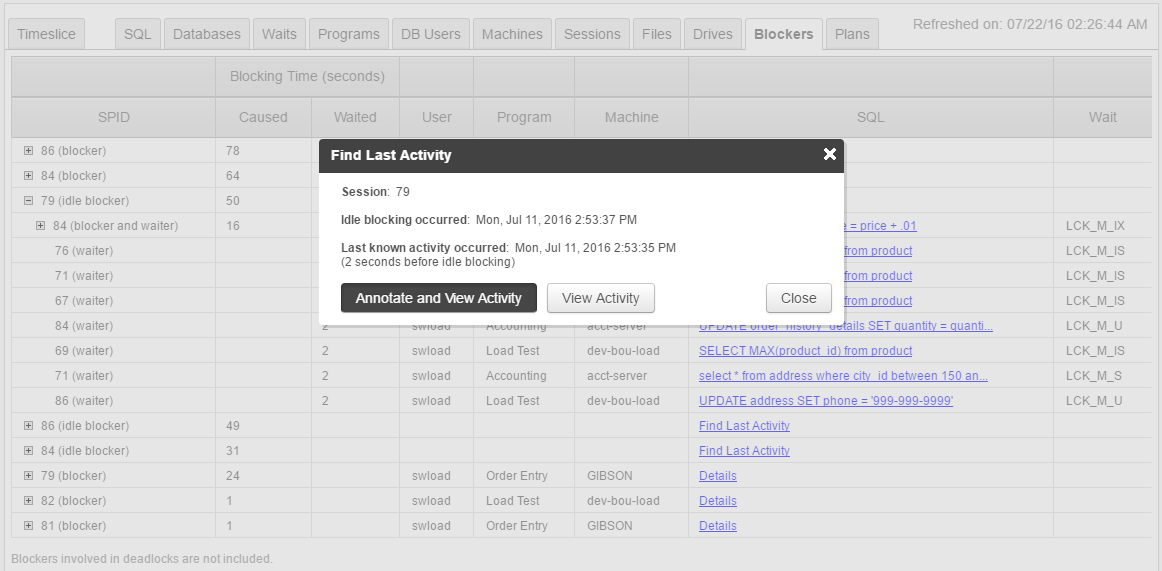
Task: Expand the 84 (blocker) row
Action: coord(28,176)
